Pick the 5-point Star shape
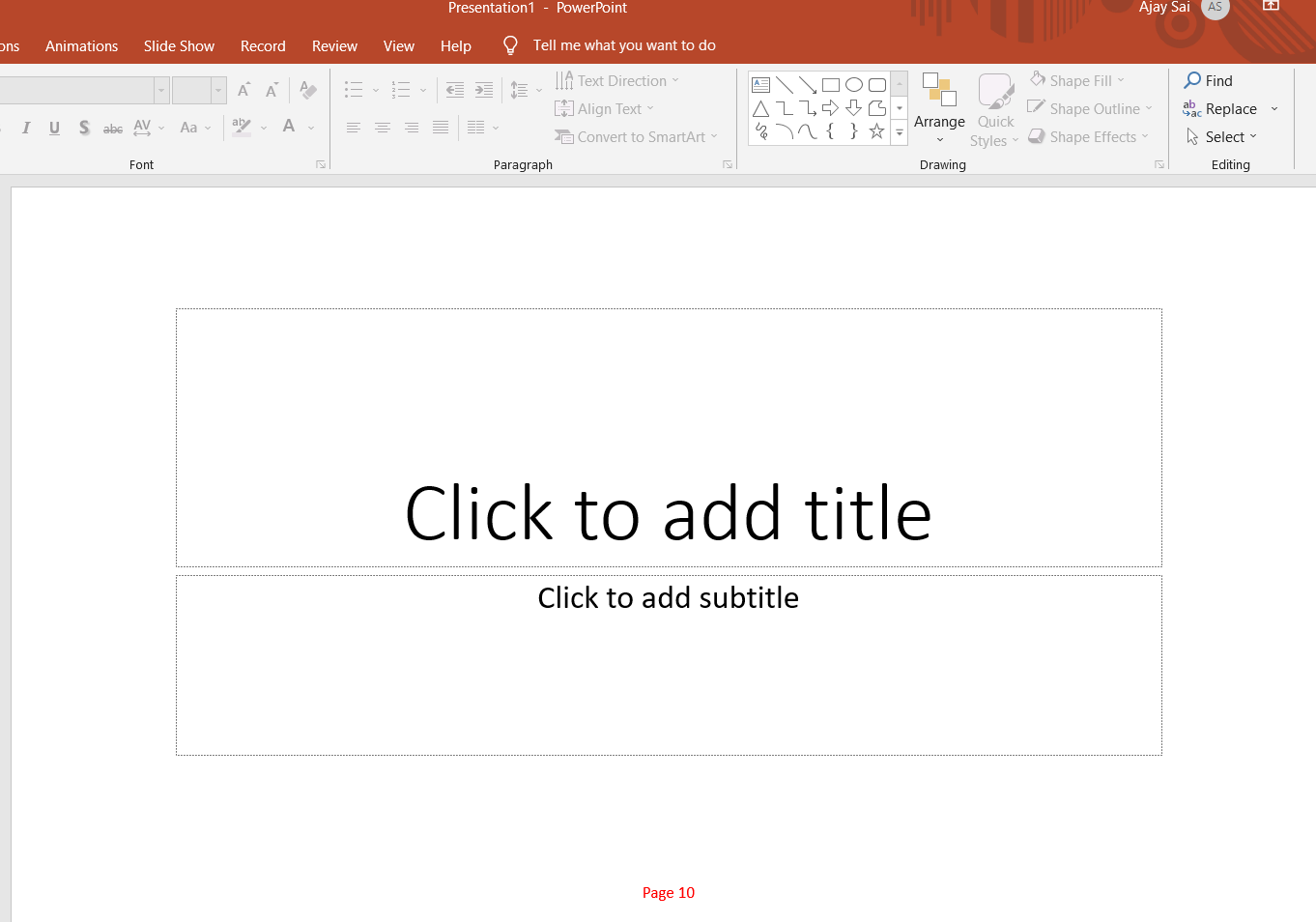 876,131
